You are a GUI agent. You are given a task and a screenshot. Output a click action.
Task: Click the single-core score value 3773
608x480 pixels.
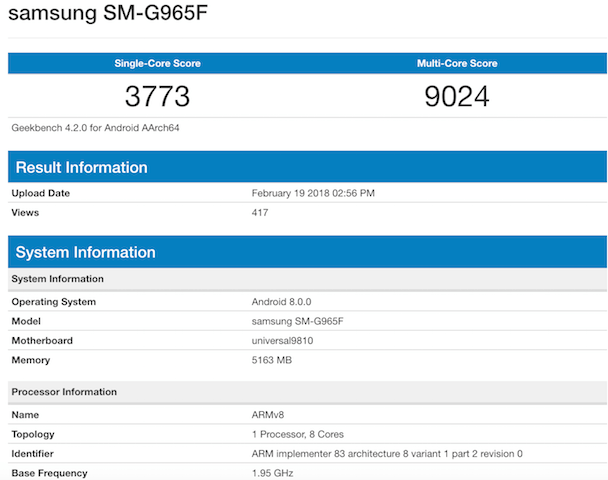pyautogui.click(x=157, y=97)
